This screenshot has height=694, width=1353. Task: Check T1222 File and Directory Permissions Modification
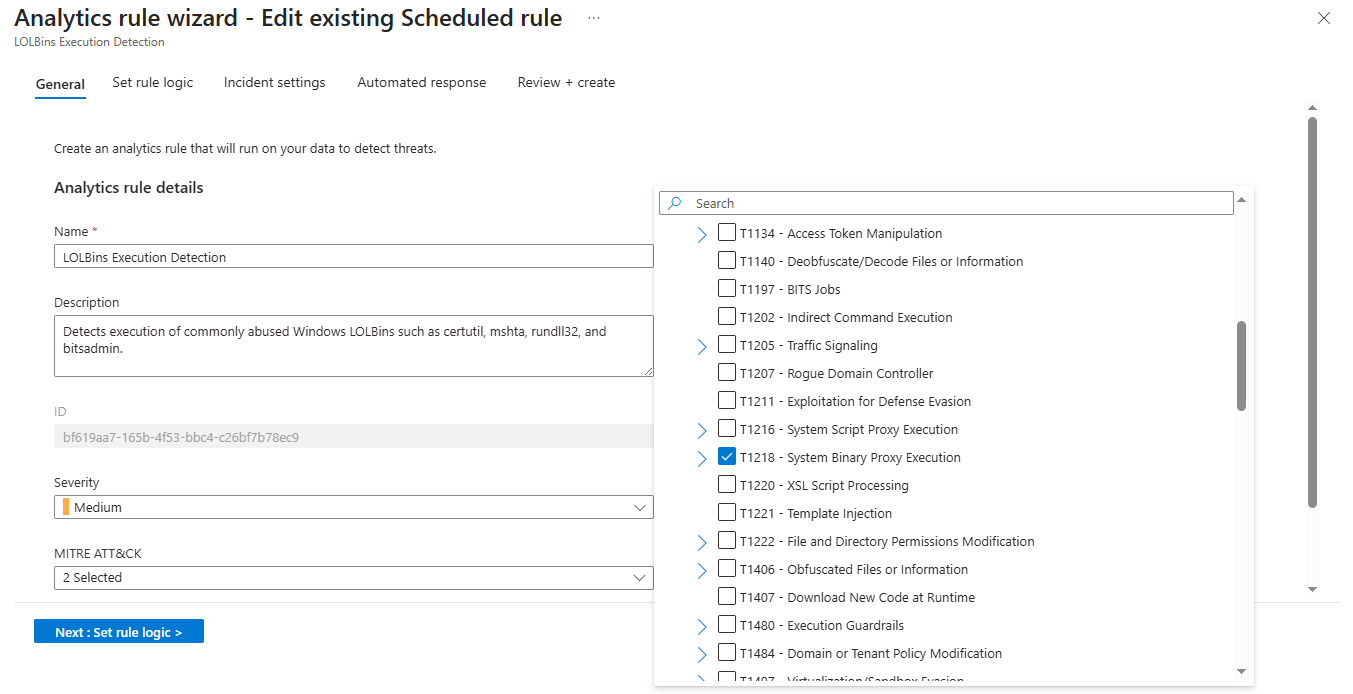[x=727, y=541]
